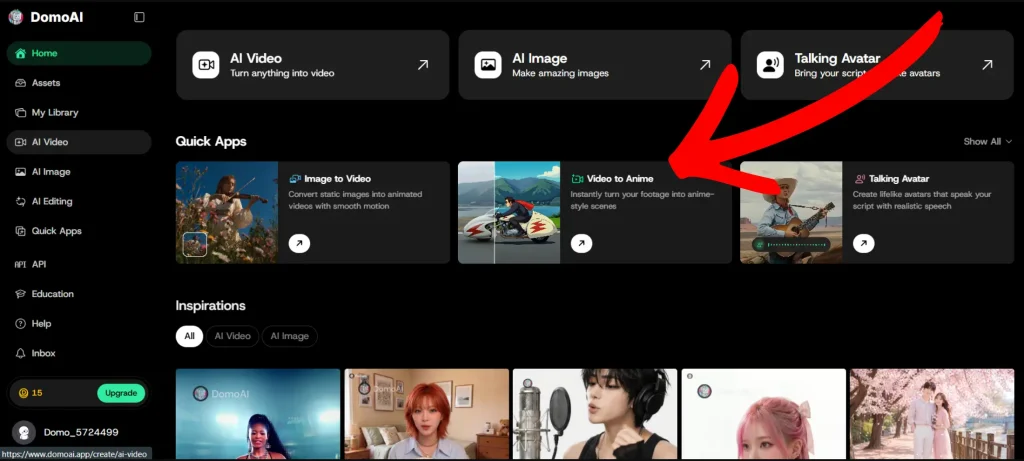Image resolution: width=1024 pixels, height=461 pixels.
Task: Click the 15 credits count
Action: point(37,393)
